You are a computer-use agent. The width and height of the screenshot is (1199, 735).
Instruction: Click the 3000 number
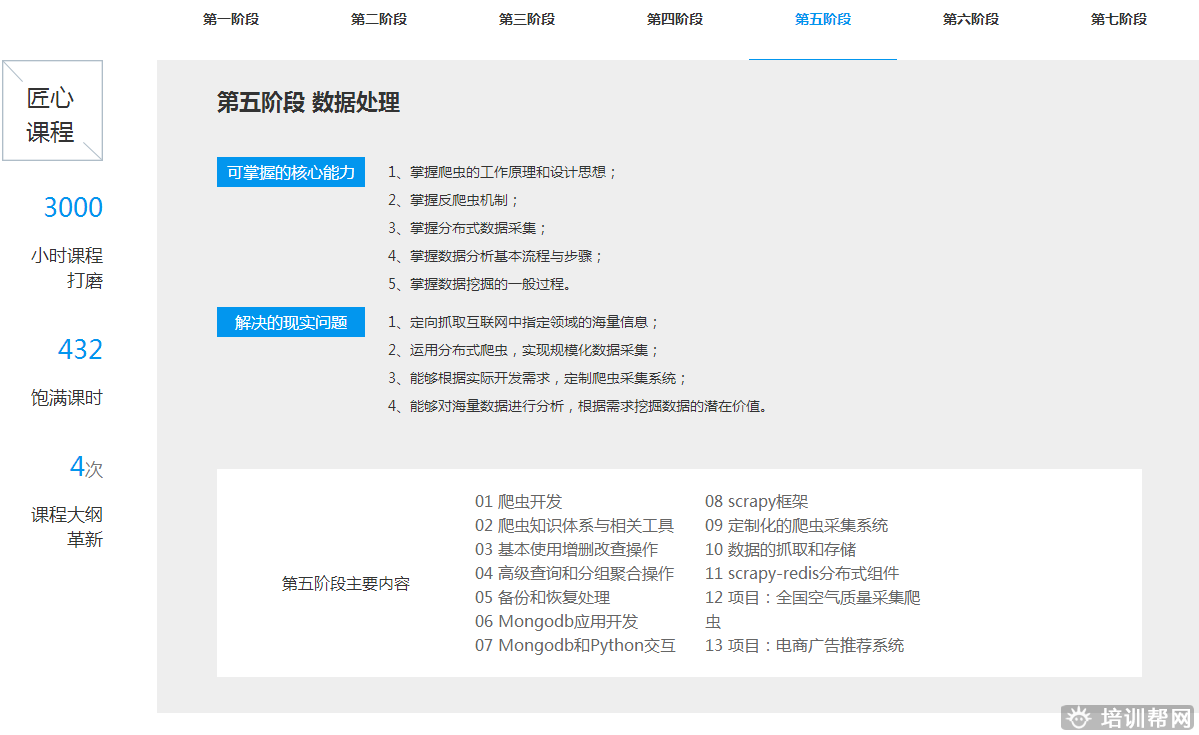[x=73, y=207]
